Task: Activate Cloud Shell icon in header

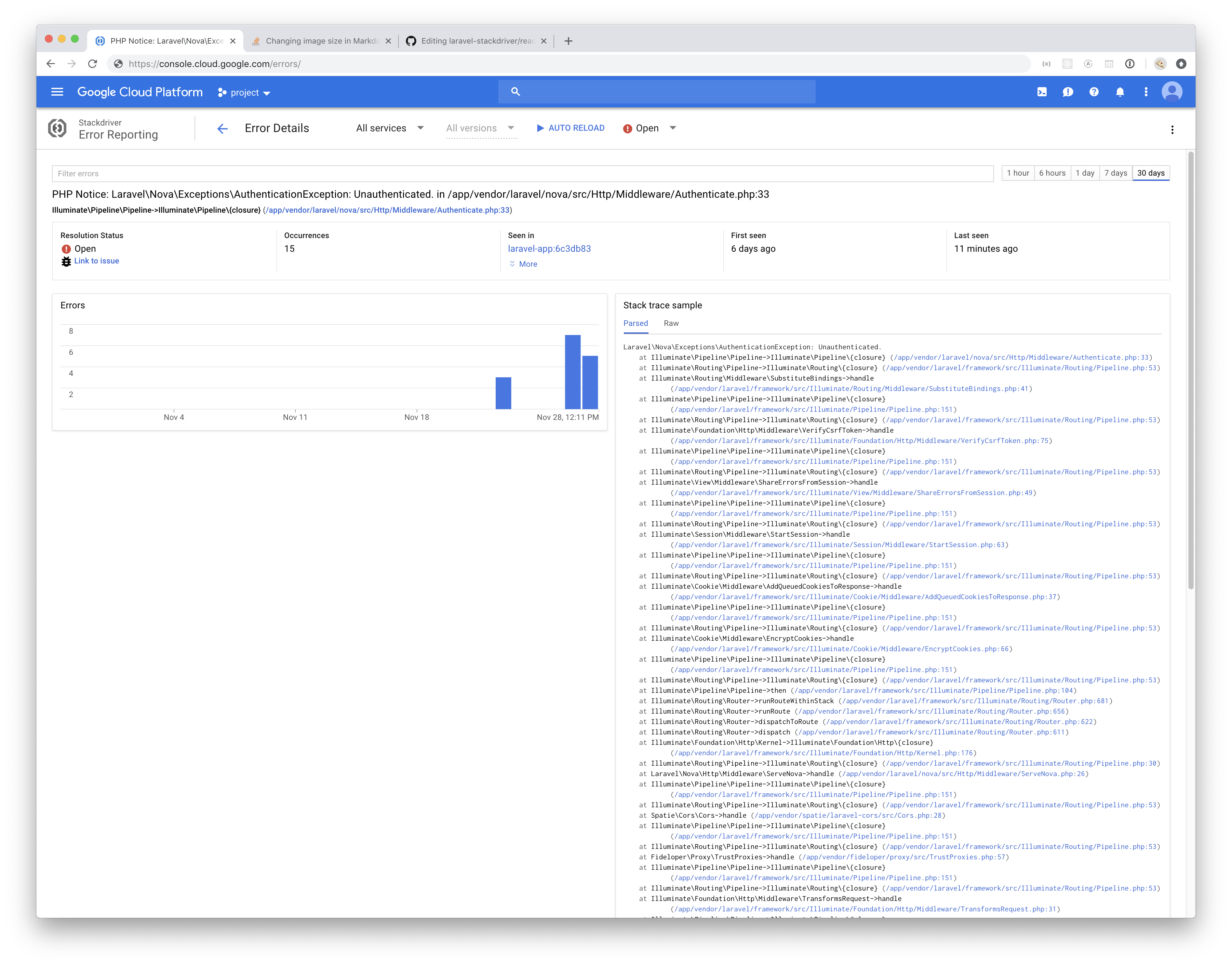Action: click(1041, 92)
